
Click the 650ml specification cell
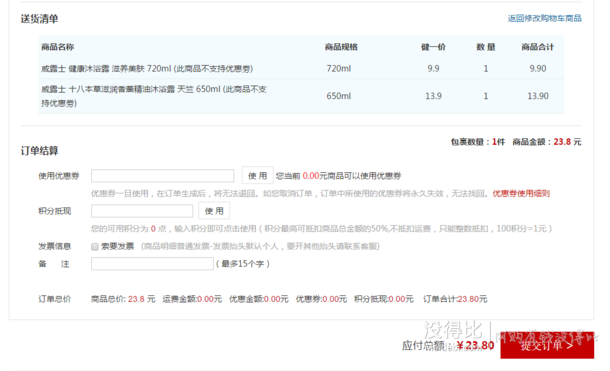click(338, 96)
